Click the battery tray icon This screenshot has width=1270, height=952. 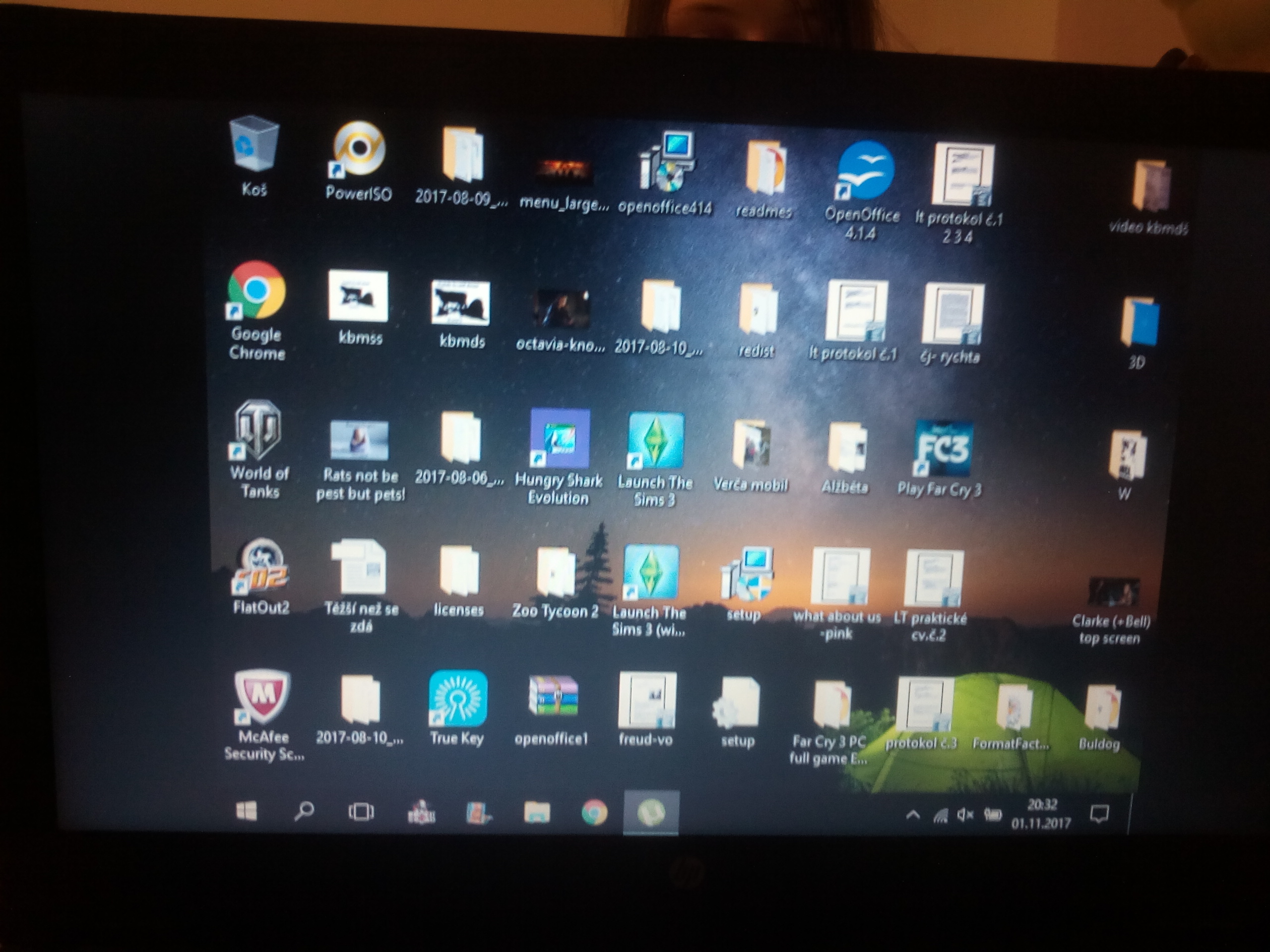(x=993, y=815)
